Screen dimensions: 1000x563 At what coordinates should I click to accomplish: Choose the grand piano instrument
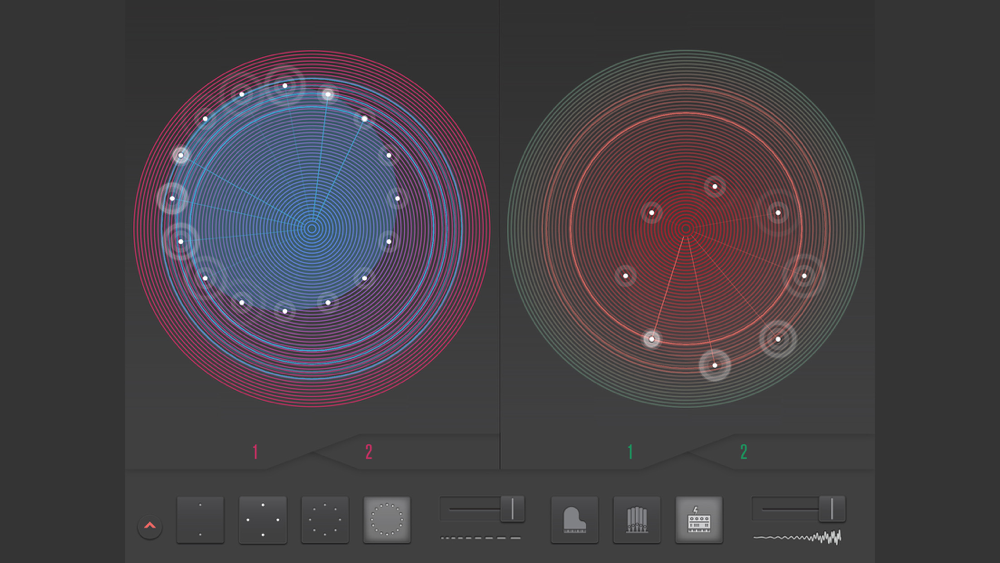pyautogui.click(x=575, y=520)
